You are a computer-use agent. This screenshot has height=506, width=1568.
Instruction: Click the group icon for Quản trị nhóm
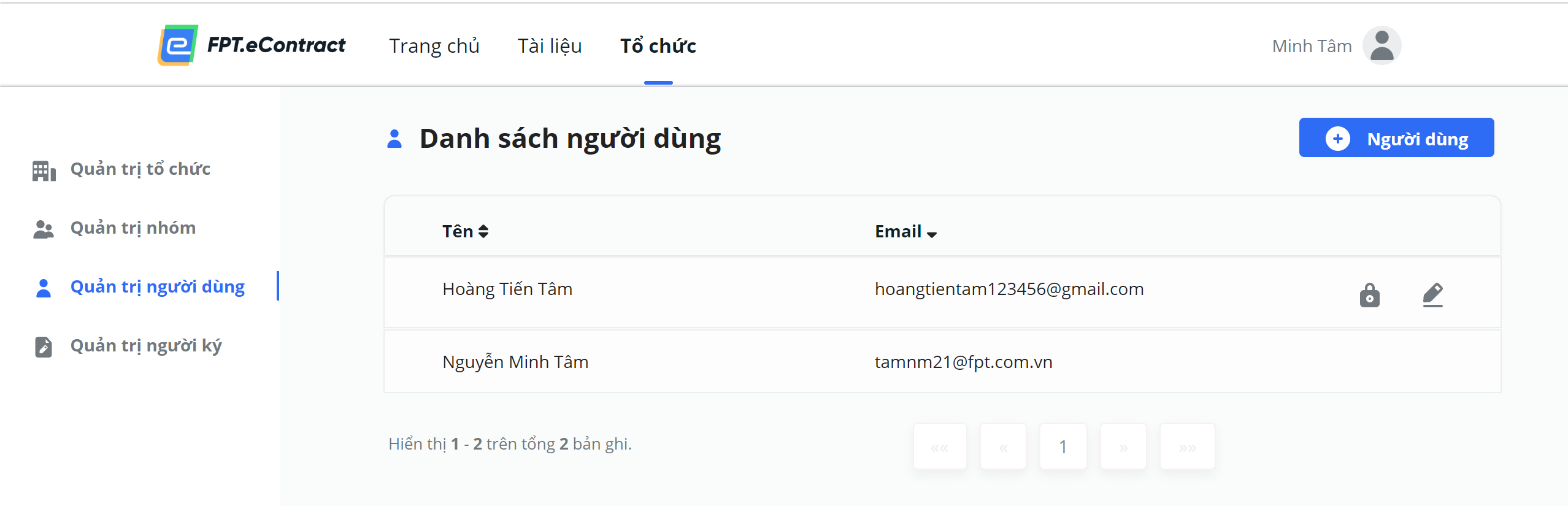pos(44,229)
